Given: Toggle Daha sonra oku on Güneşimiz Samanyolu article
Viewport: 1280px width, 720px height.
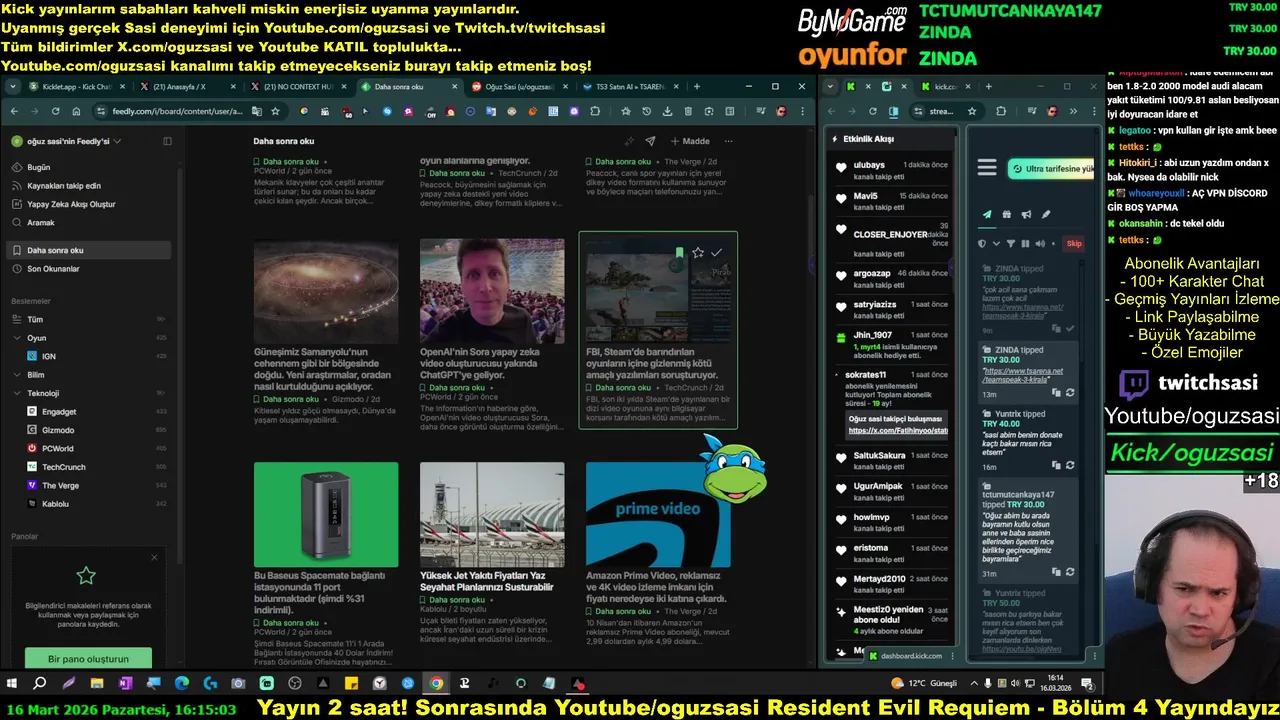Looking at the screenshot, I should tap(285, 399).
